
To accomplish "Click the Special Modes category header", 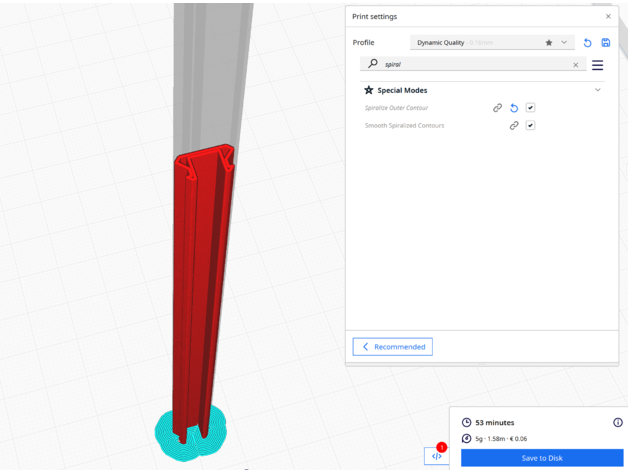I will pyautogui.click(x=402, y=90).
